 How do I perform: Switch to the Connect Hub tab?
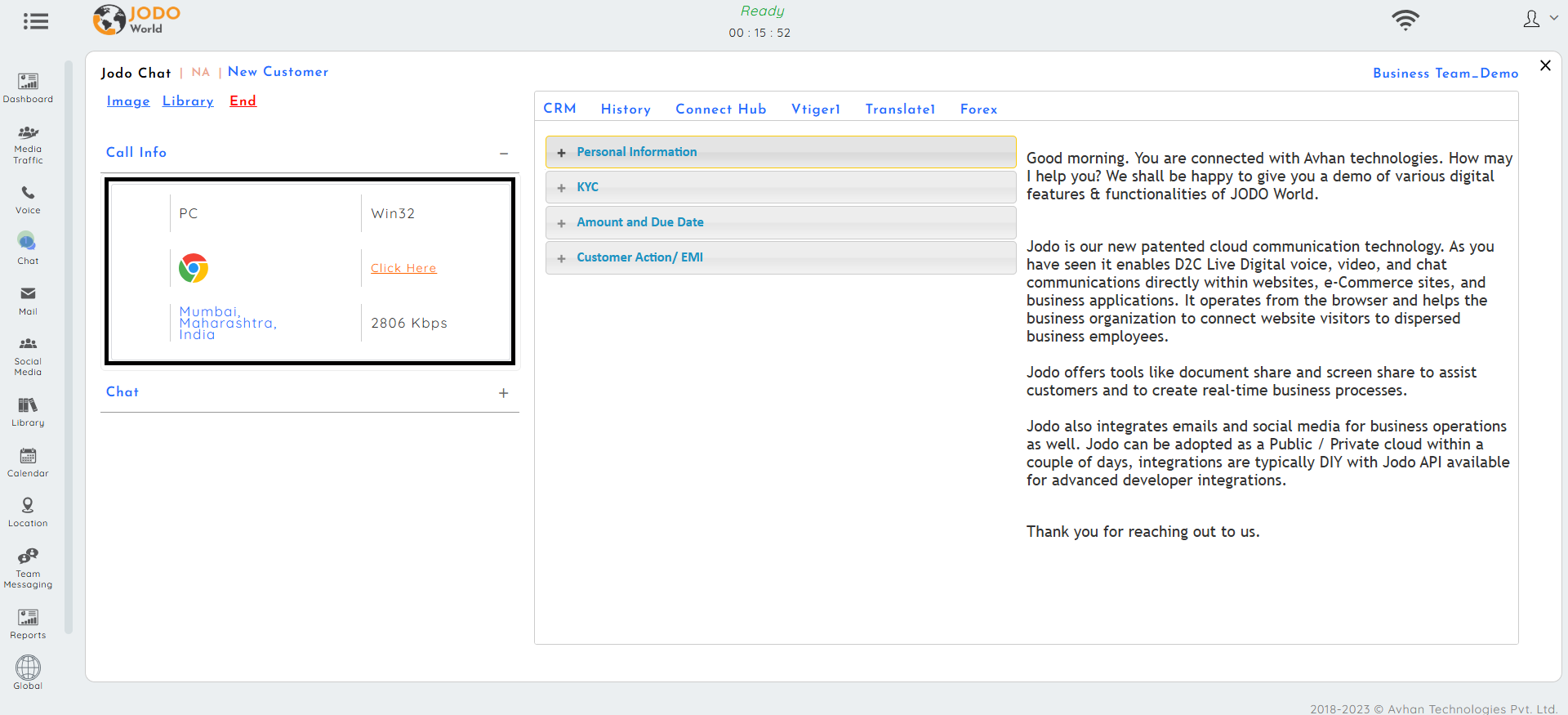pos(721,109)
